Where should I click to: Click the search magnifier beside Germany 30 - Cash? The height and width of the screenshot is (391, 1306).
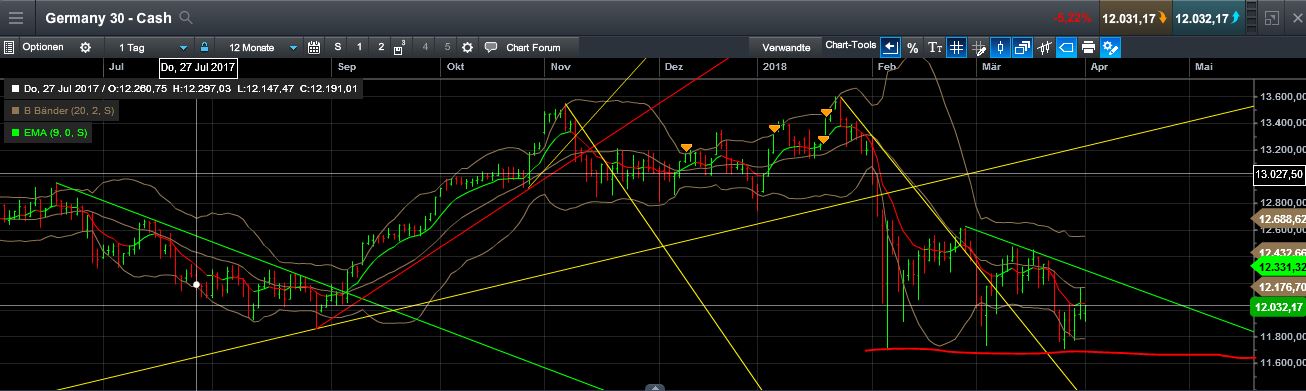point(186,18)
